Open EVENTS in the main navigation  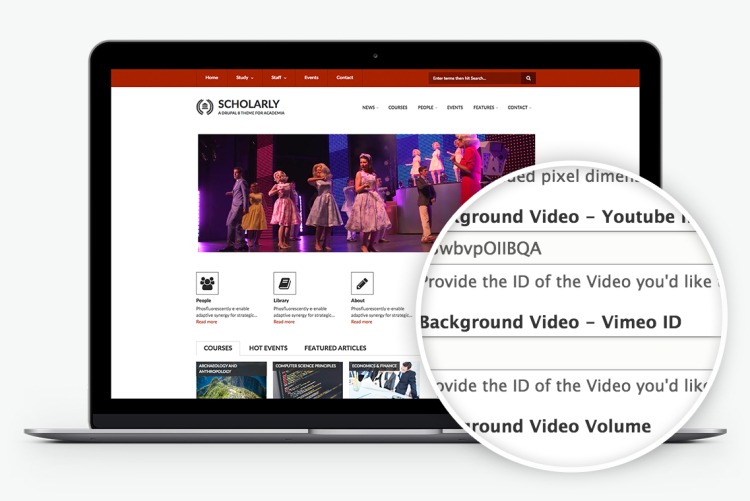(455, 108)
